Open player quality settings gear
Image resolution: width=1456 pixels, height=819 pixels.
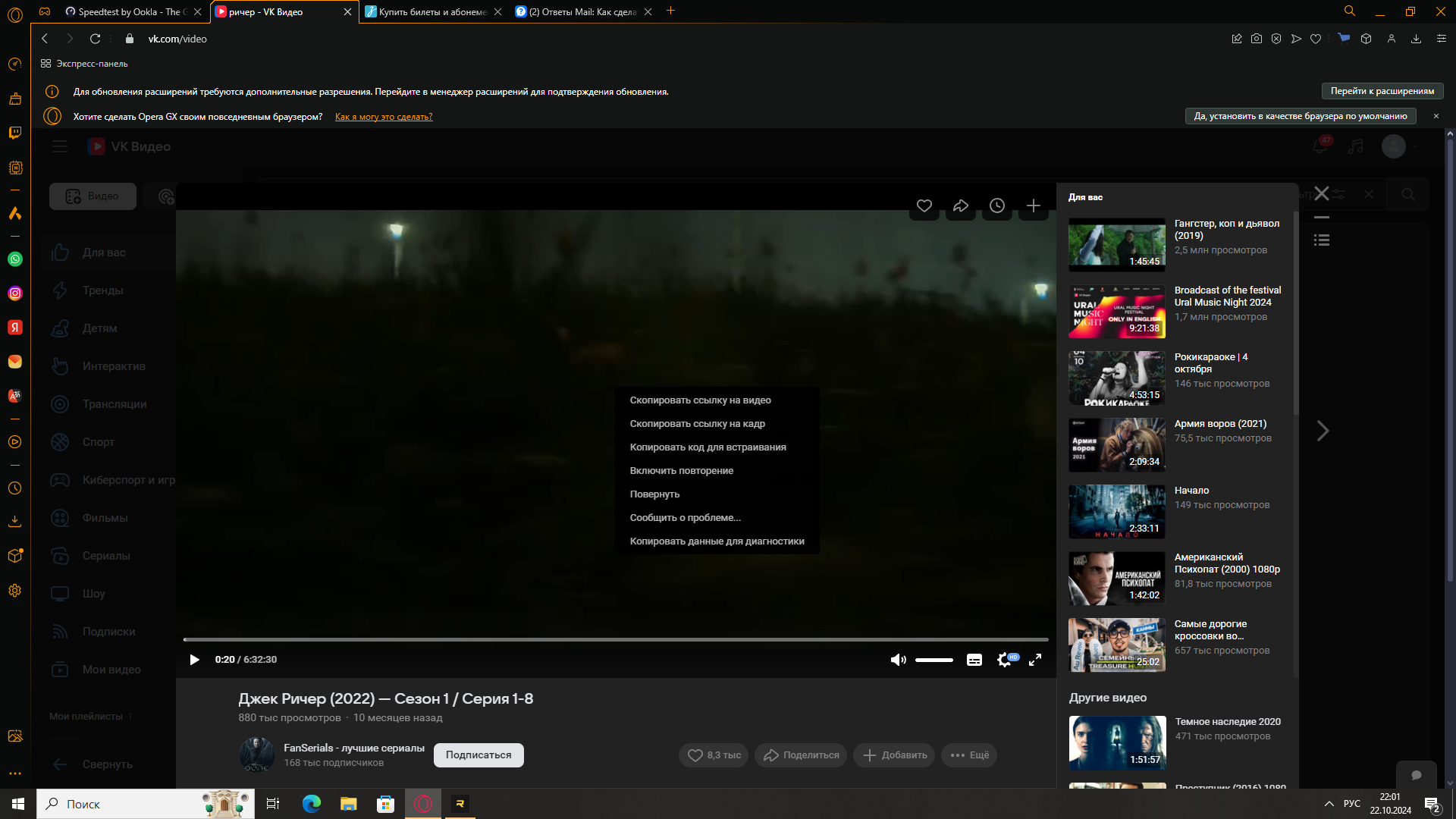[x=1005, y=660]
